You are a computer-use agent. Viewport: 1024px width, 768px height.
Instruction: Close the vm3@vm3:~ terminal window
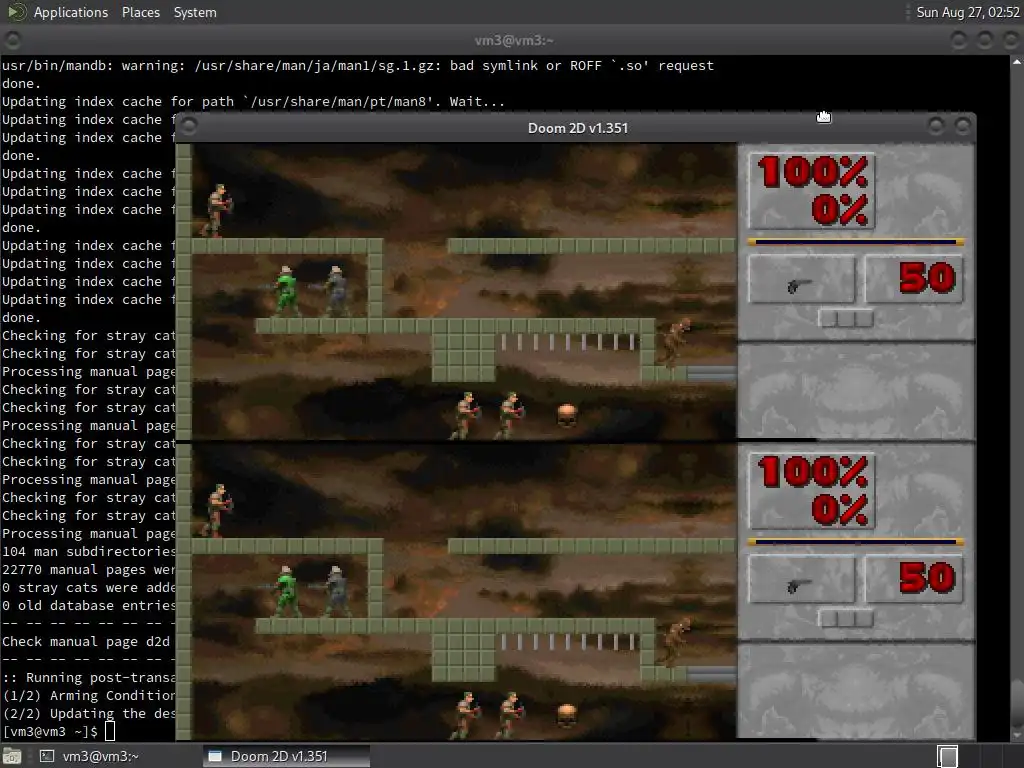1011,40
